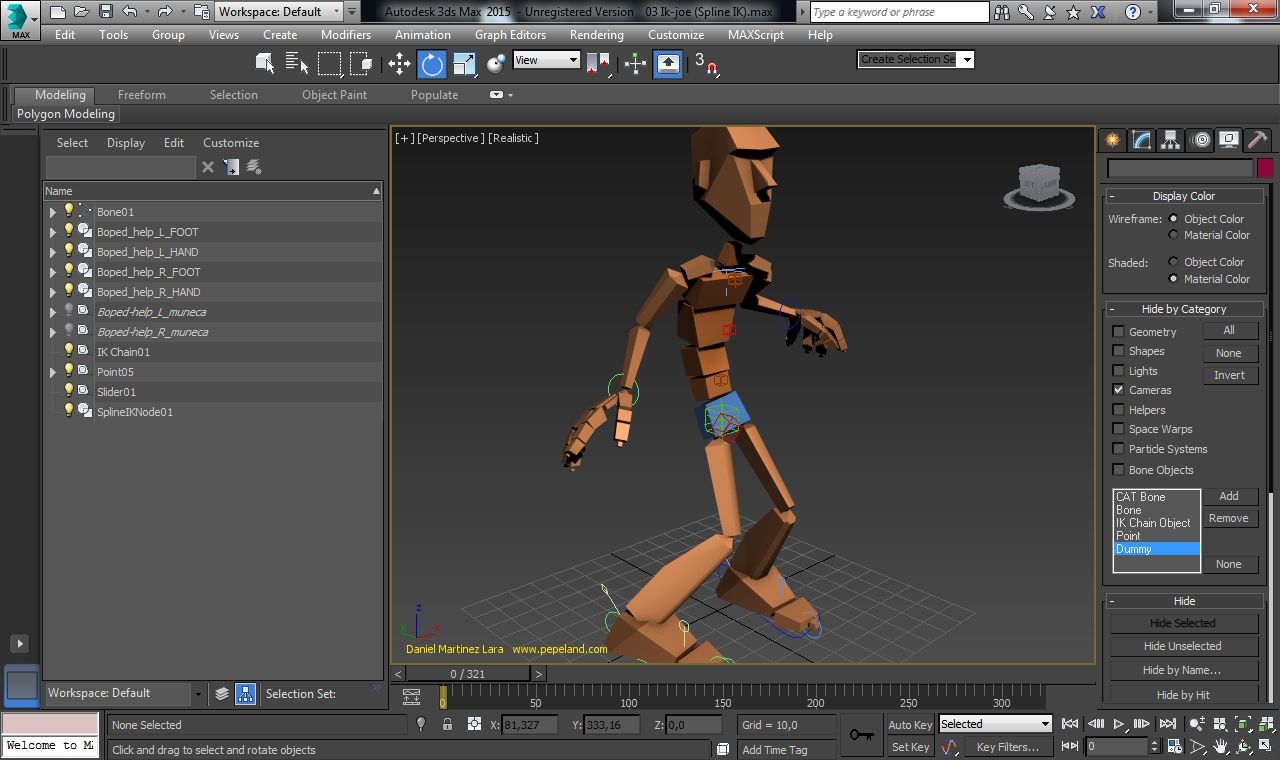The height and width of the screenshot is (760, 1280).
Task: Open the Modify command panel tab
Action: [1141, 140]
